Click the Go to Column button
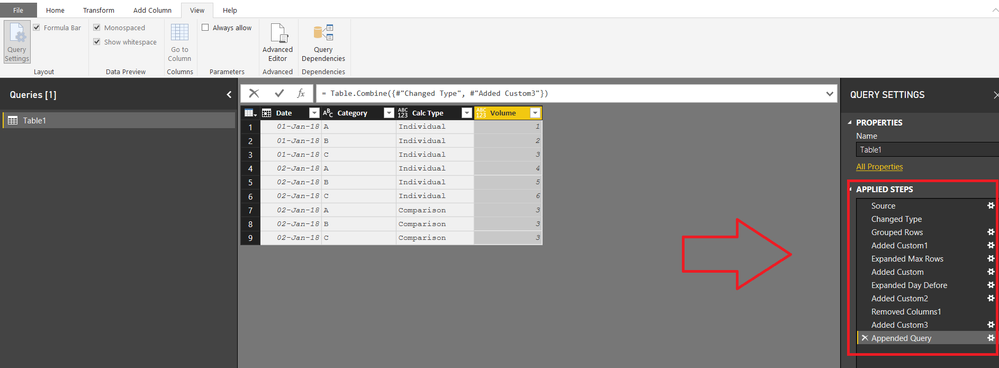Screen dimensions: 999x368 pyautogui.click(x=180, y=42)
